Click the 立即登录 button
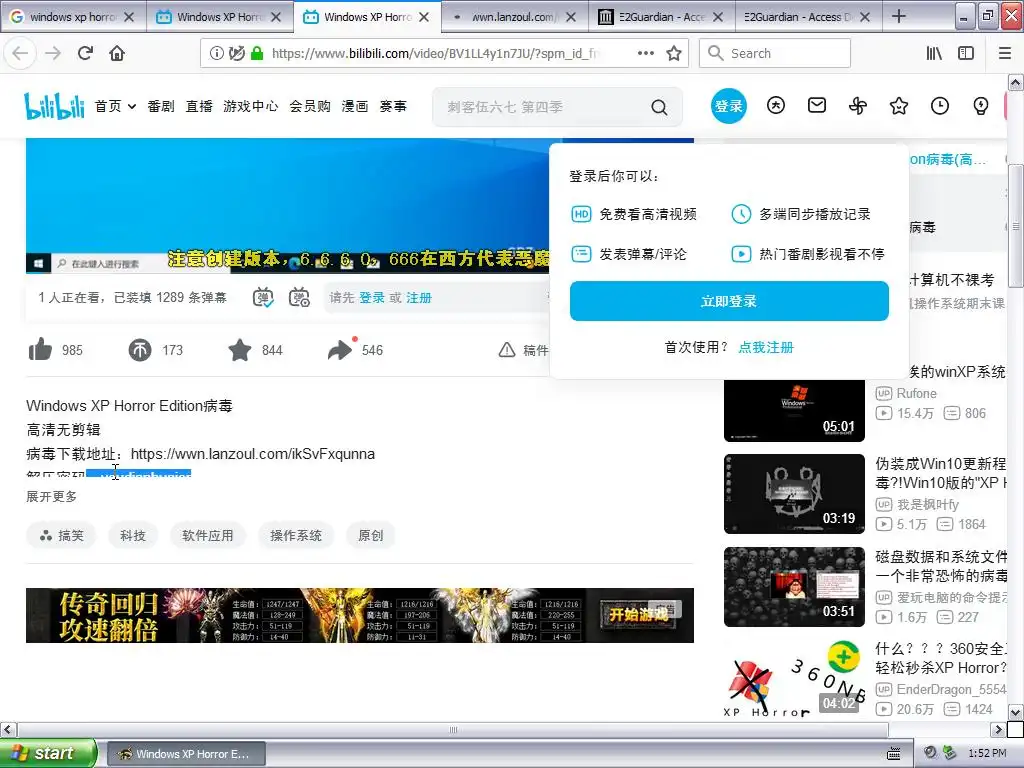Screen dimensions: 1024x768 729,301
